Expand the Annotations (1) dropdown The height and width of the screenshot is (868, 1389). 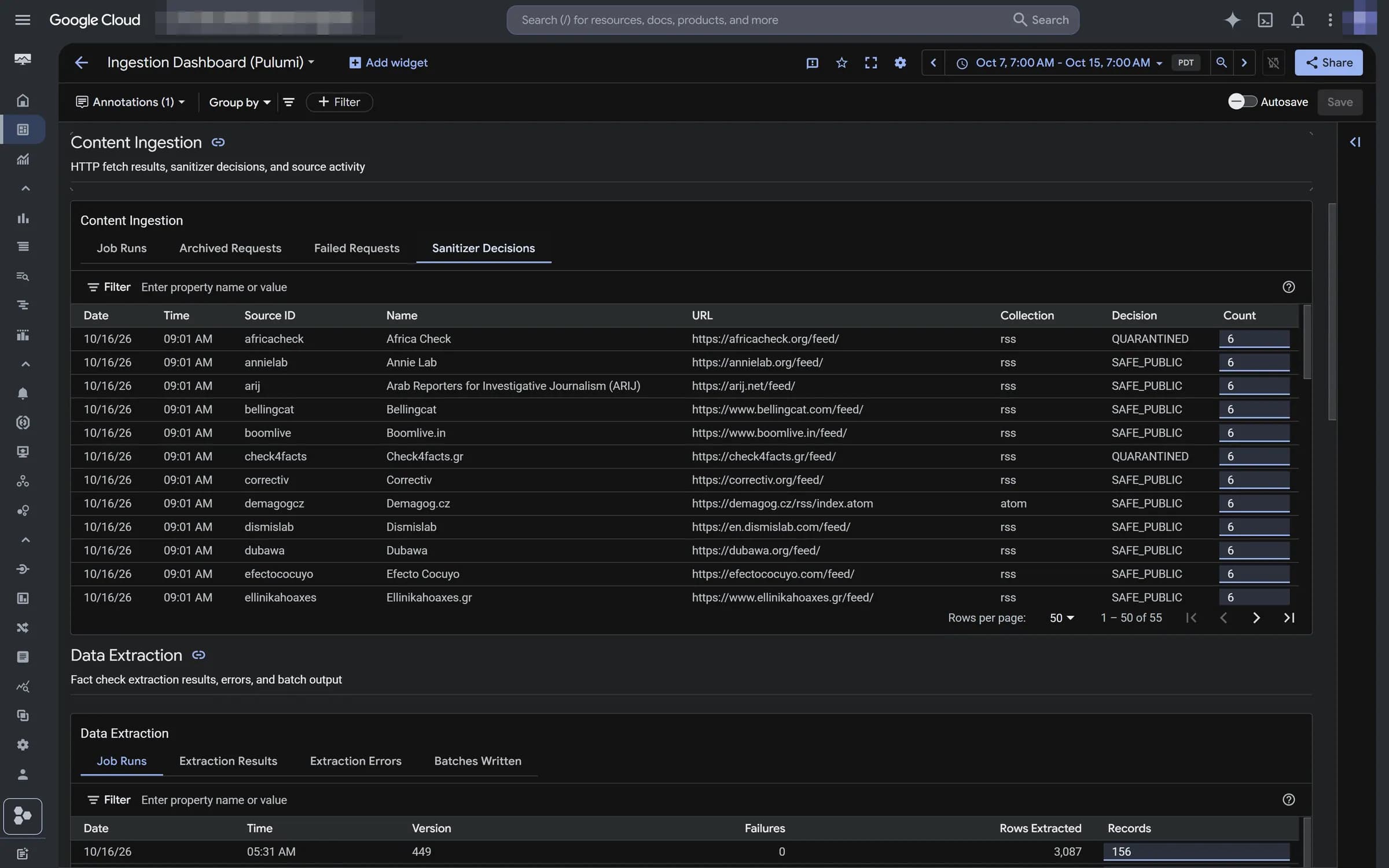(130, 102)
